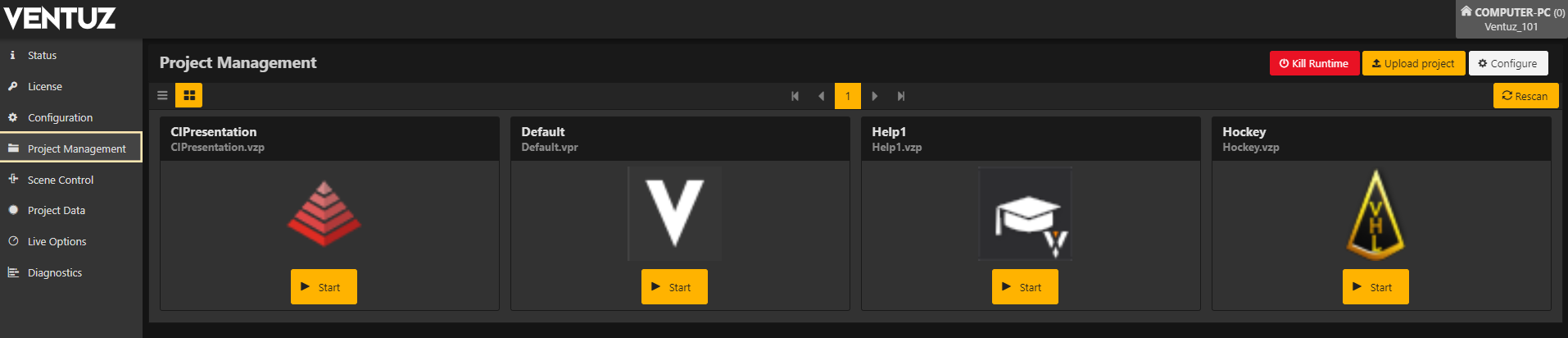Jump to first page of projects

click(x=795, y=96)
